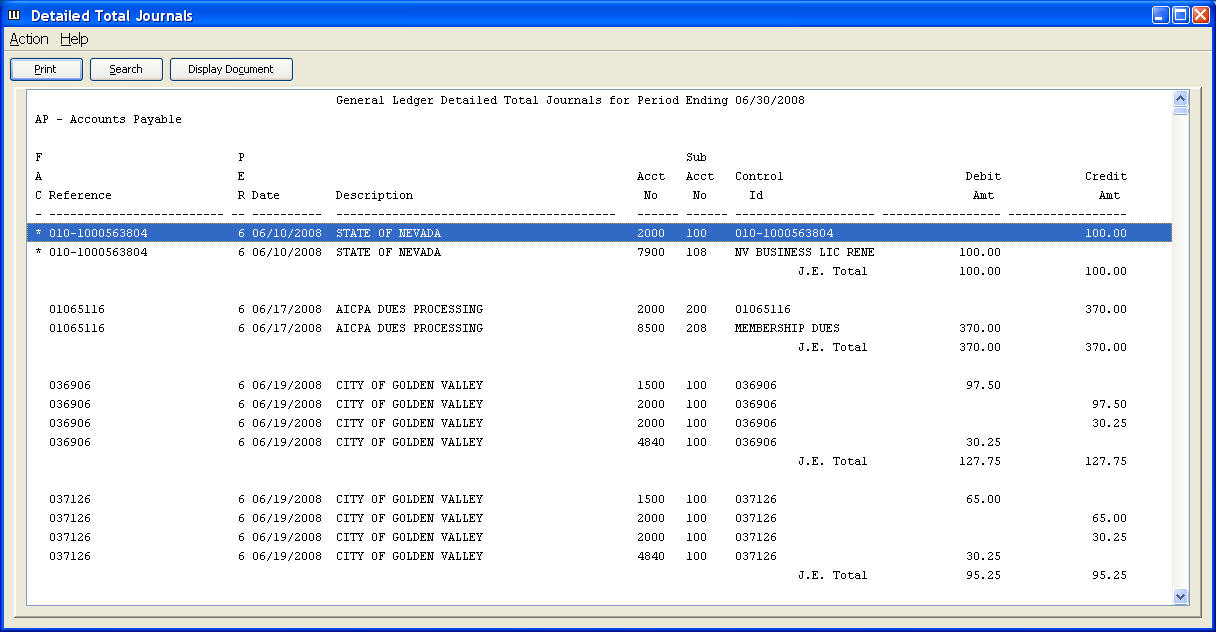Select 037126 row with account 4840

click(599, 556)
